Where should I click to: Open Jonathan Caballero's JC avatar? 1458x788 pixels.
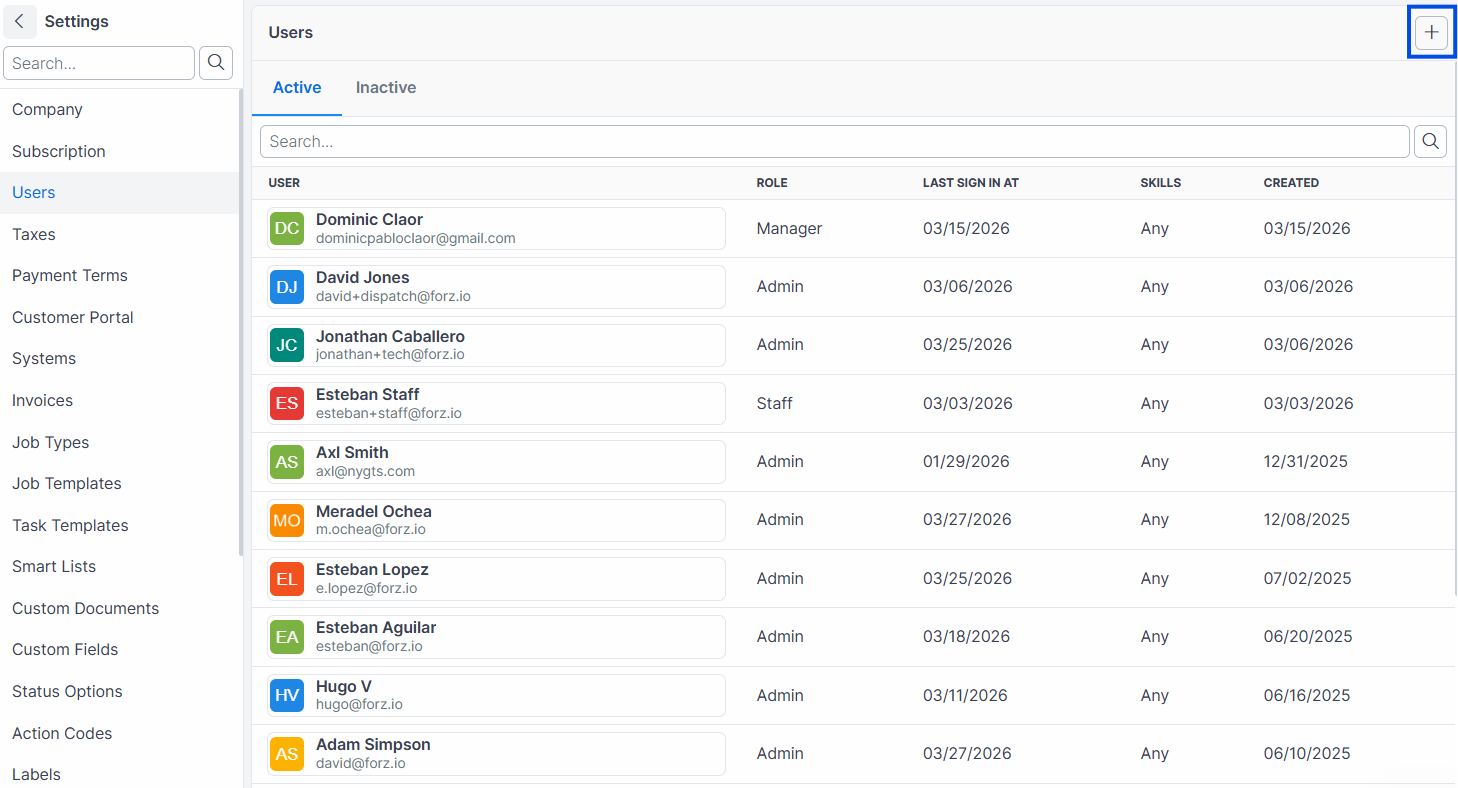(287, 345)
